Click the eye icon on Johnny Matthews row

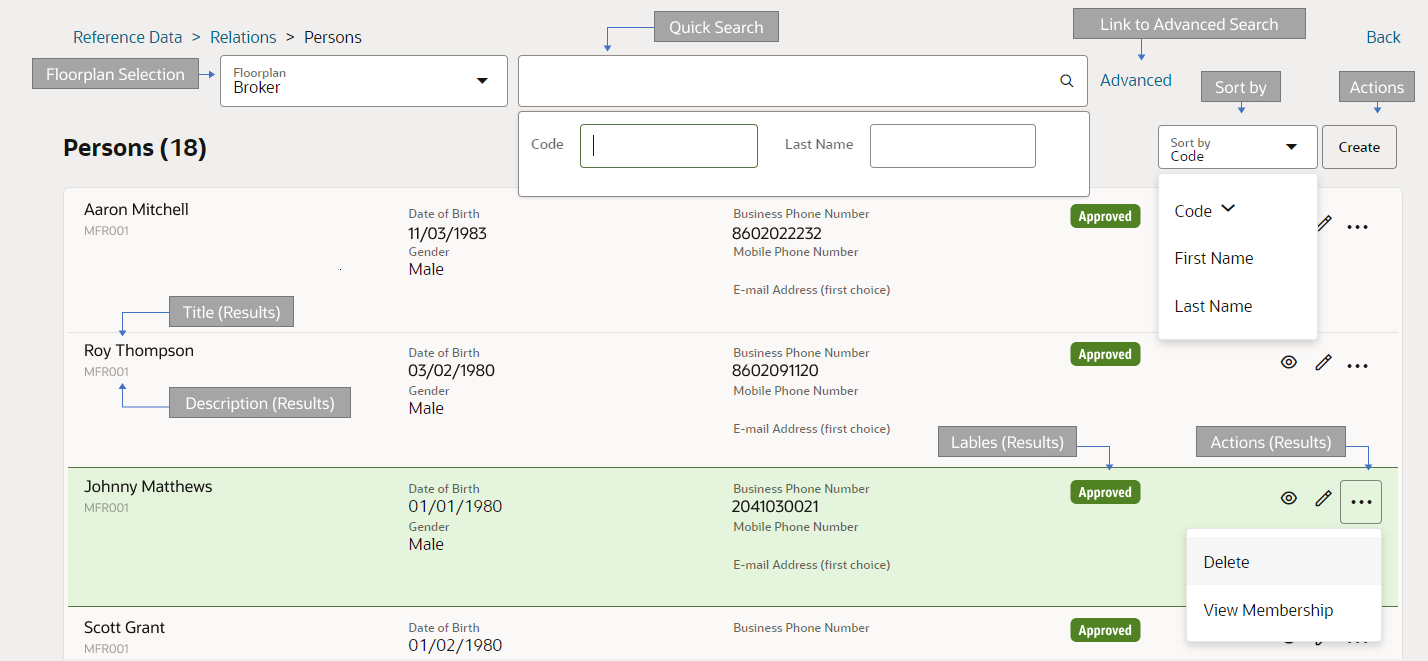pyautogui.click(x=1288, y=497)
